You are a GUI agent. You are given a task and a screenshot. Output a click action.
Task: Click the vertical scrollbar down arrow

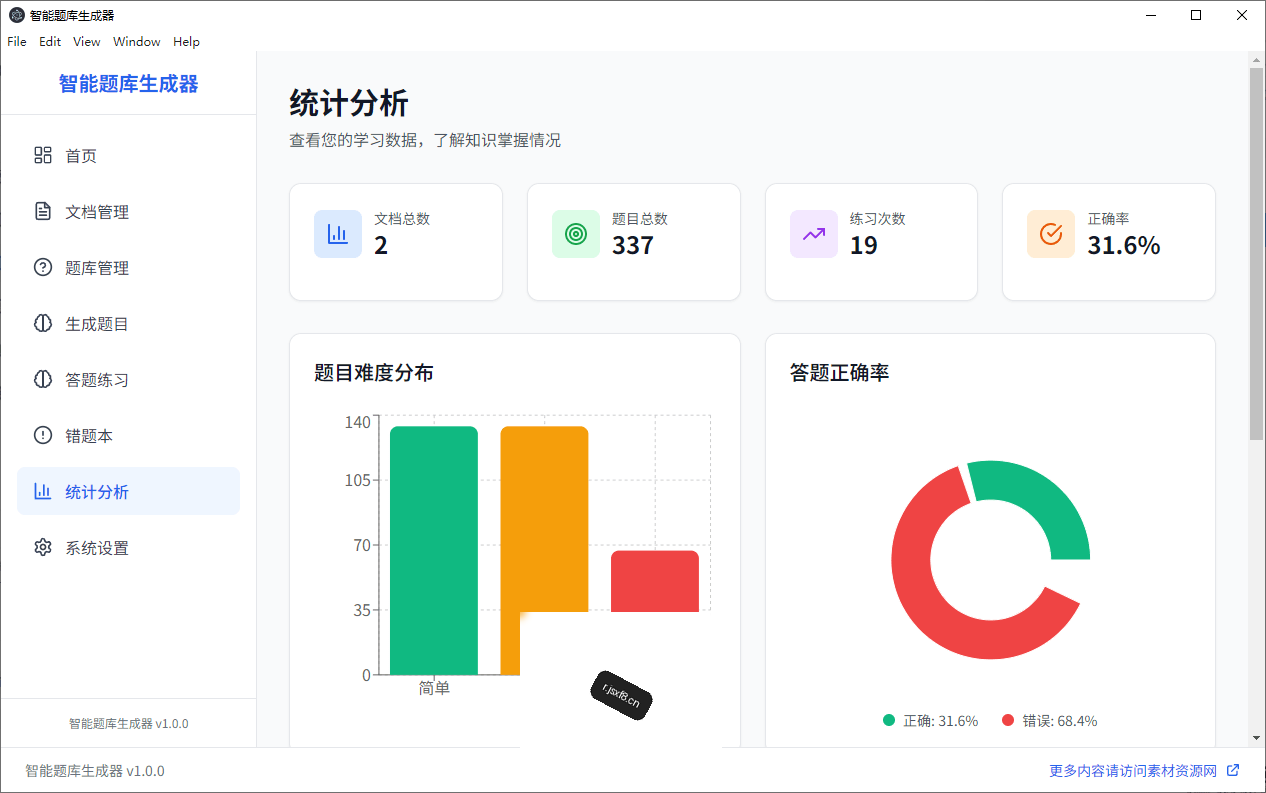coord(1256,738)
